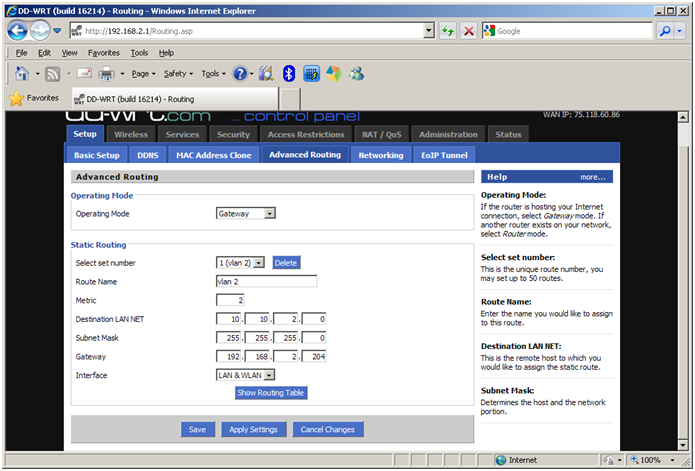This screenshot has width=695, height=471.
Task: Click the Read Mail icon
Action: click(84, 73)
